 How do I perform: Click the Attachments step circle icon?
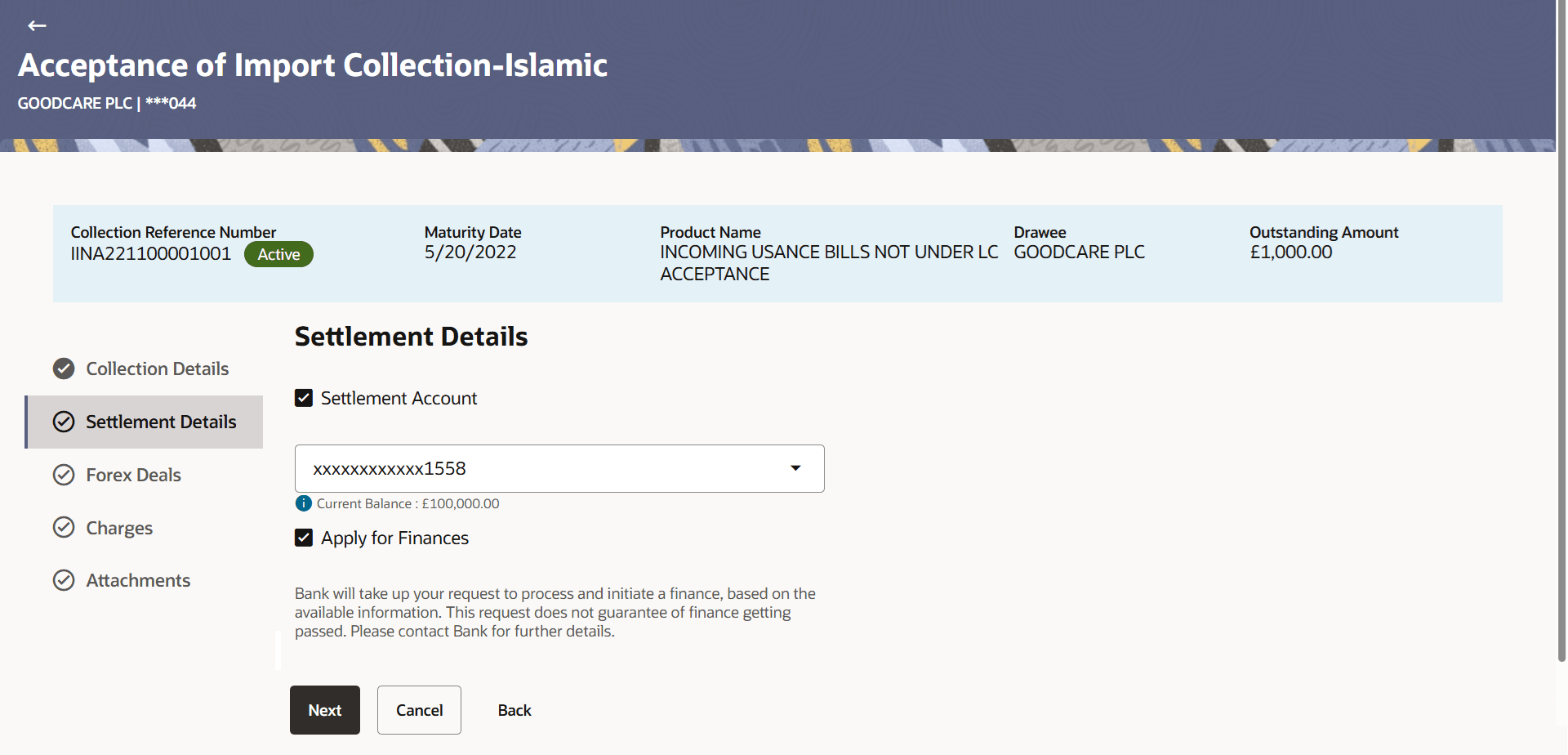coord(64,580)
